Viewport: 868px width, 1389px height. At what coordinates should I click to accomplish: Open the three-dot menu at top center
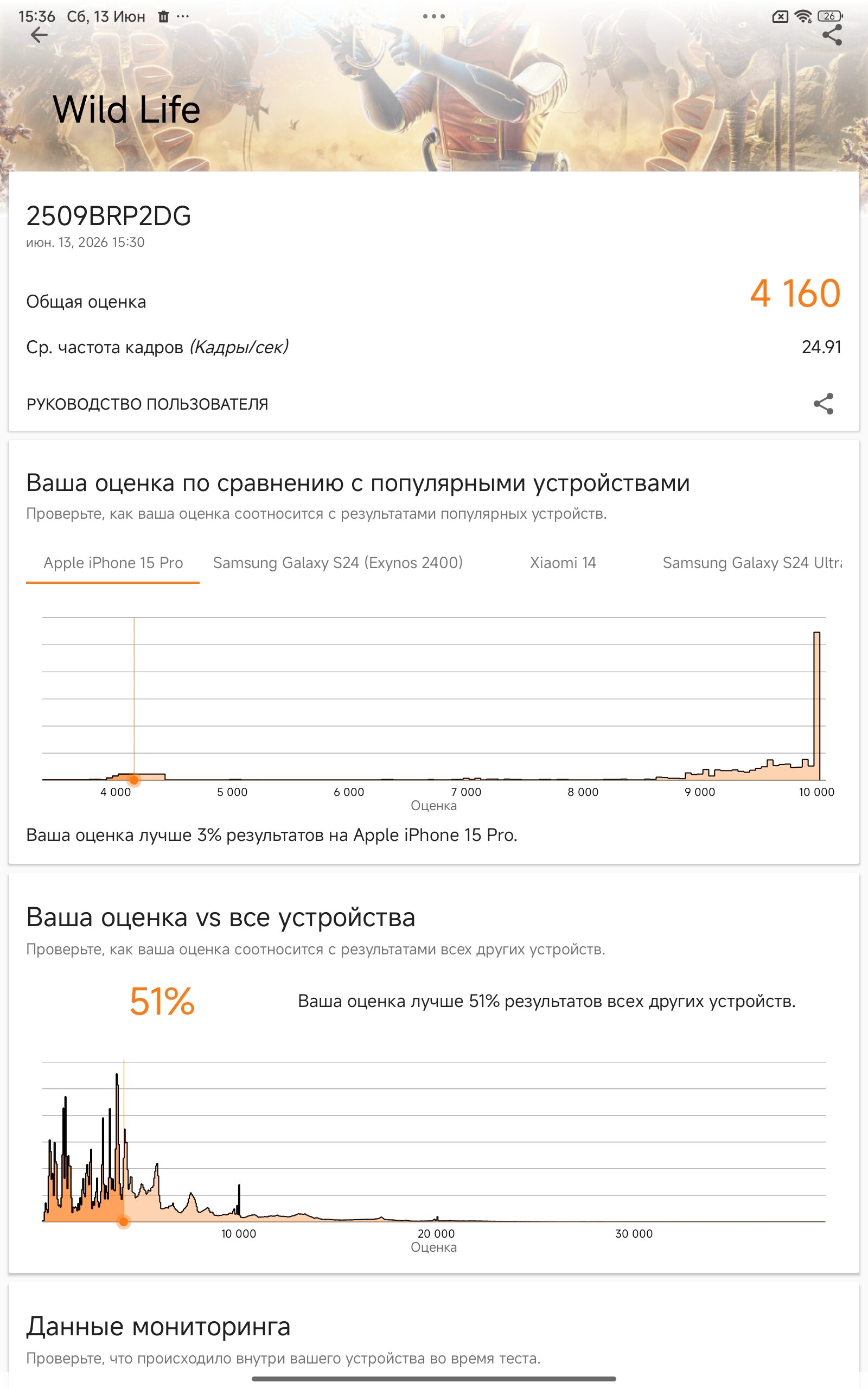tap(433, 16)
